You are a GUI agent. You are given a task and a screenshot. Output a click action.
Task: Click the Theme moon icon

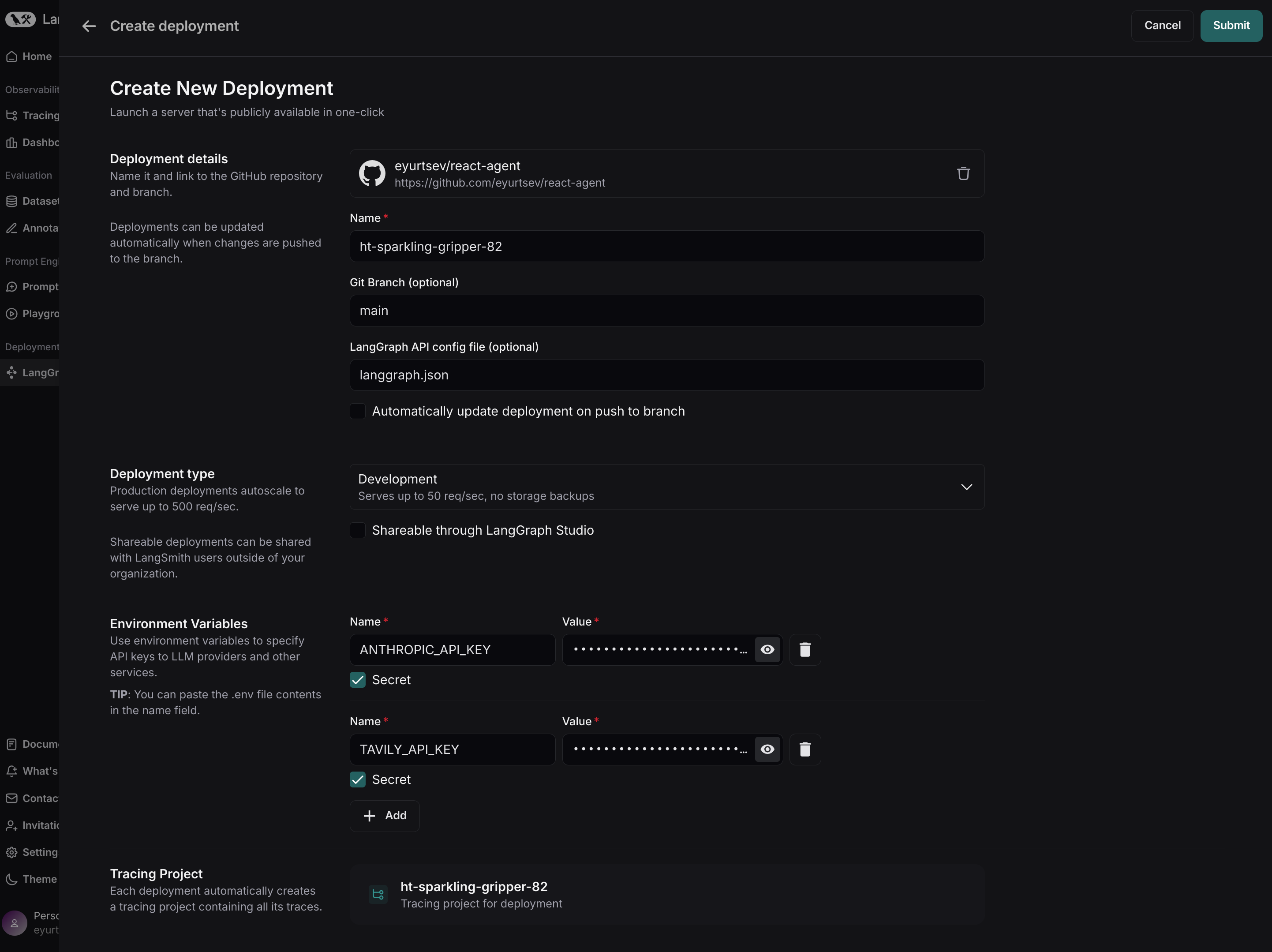tap(11, 880)
